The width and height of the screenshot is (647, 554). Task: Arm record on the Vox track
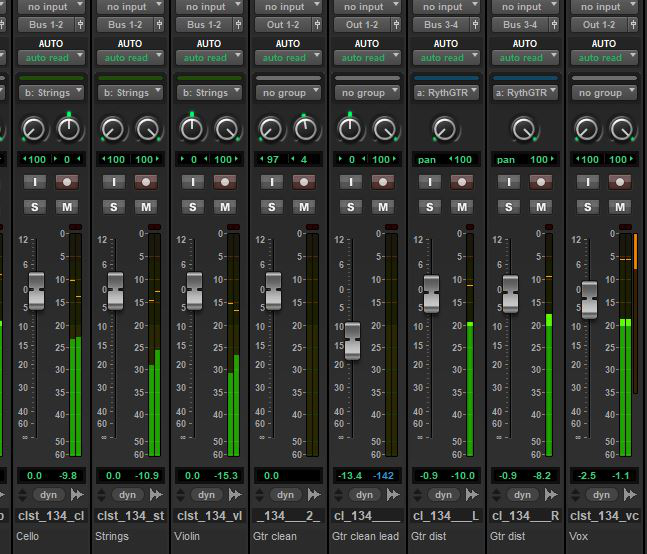(x=620, y=182)
